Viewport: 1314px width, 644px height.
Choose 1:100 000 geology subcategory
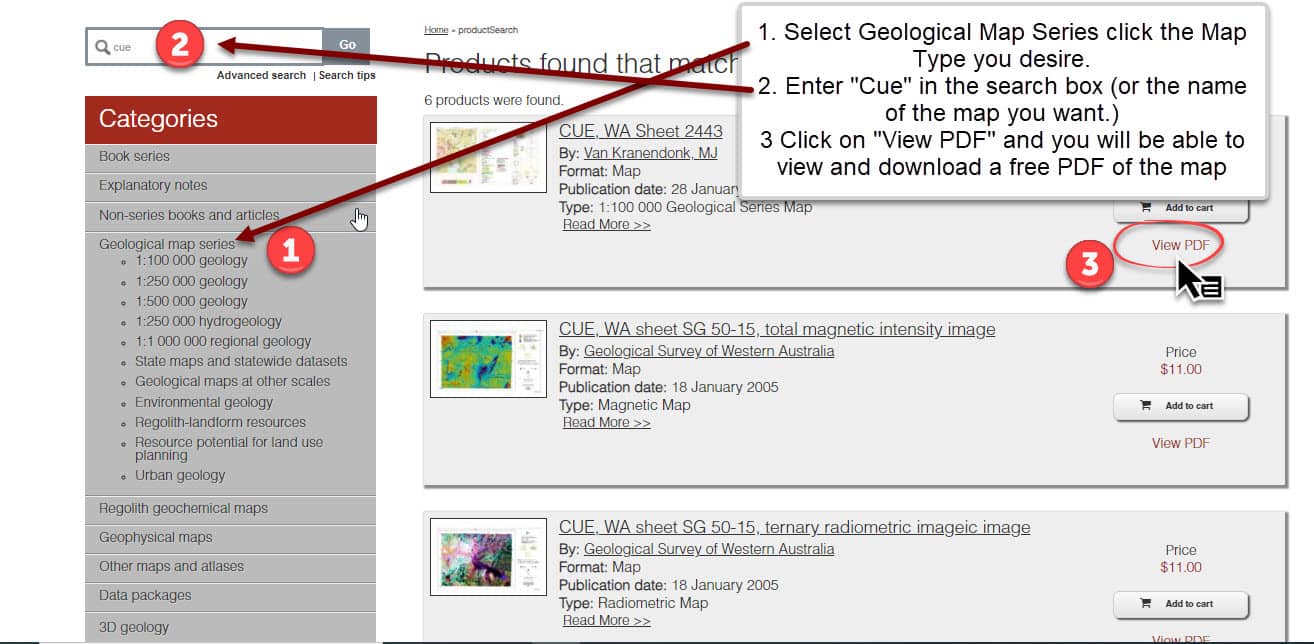click(x=191, y=261)
